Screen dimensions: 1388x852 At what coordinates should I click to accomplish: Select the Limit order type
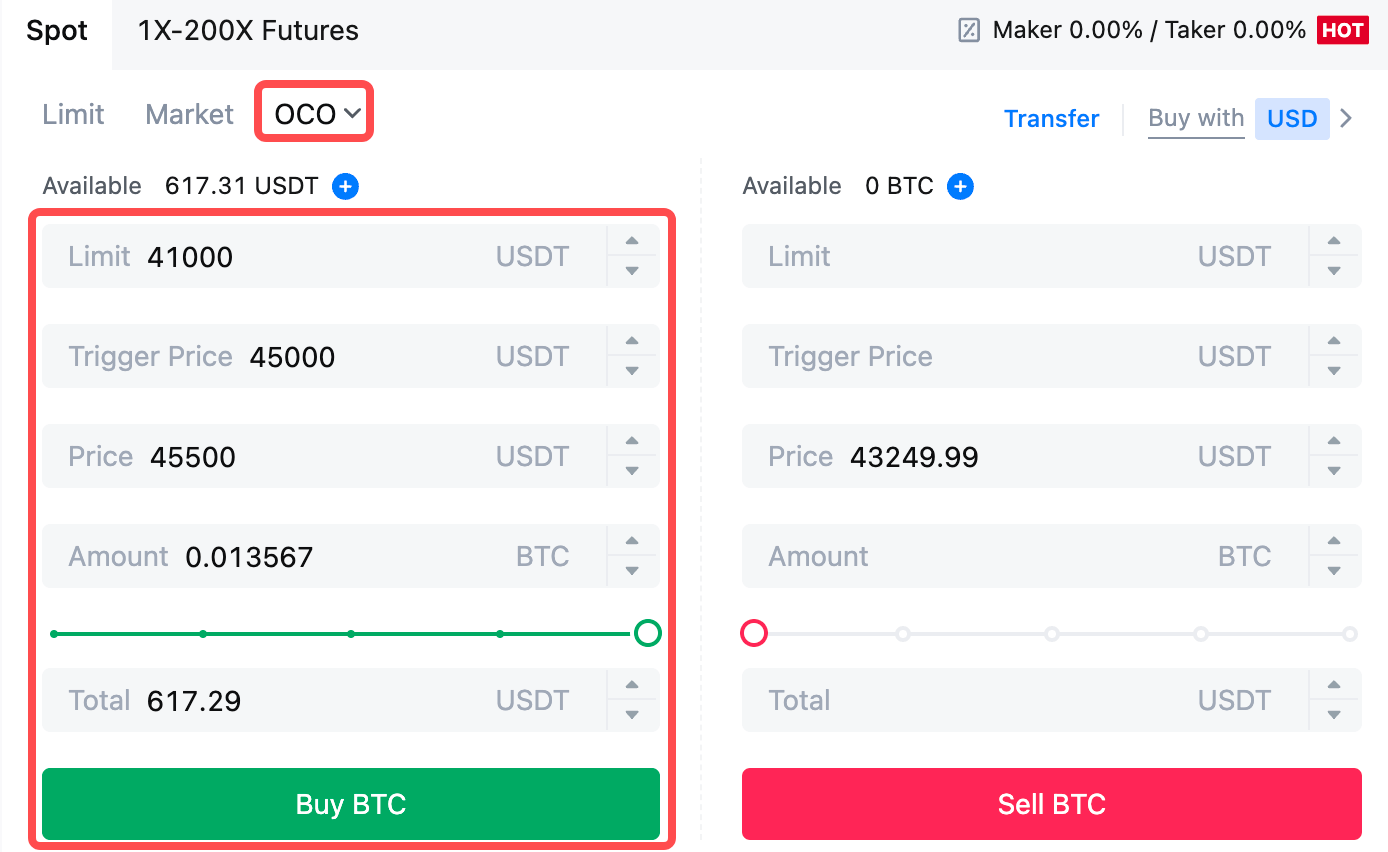(x=73, y=114)
